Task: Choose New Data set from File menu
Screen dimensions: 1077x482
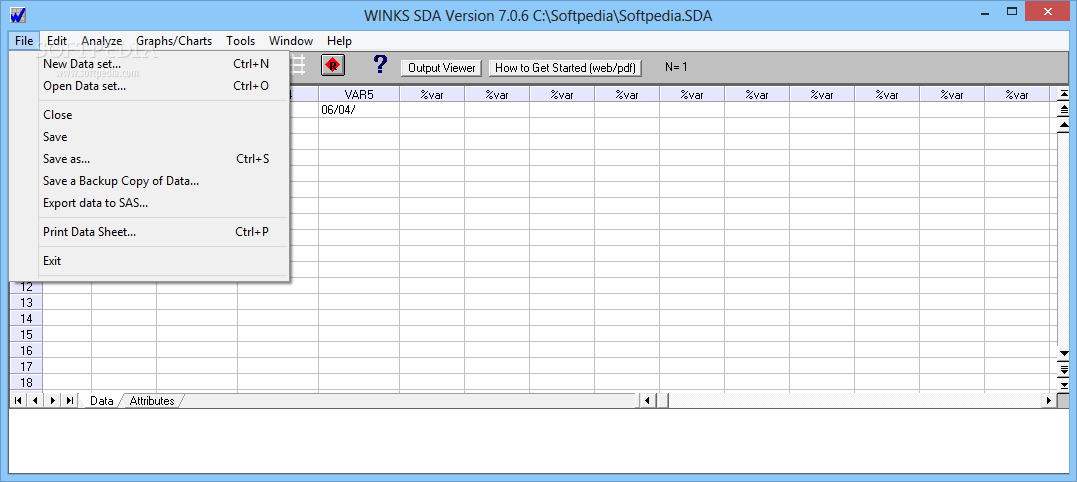Action: 155,64
